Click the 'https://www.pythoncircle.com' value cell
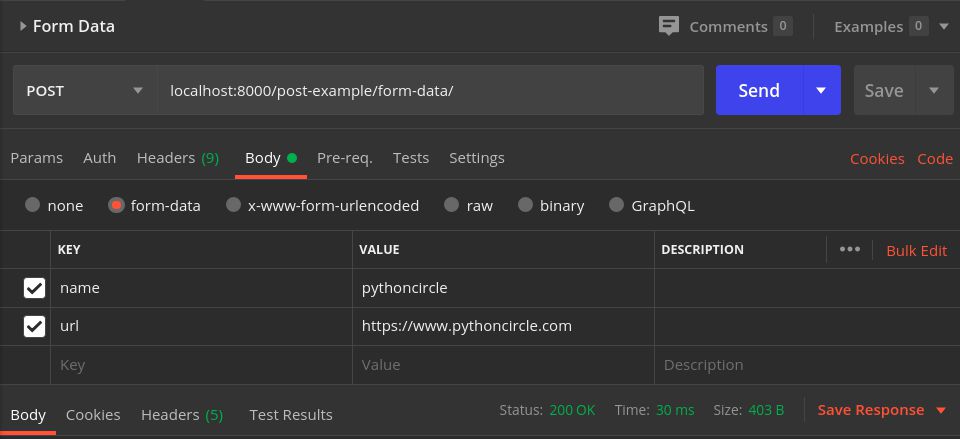The width and height of the screenshot is (960, 439). pos(503,326)
